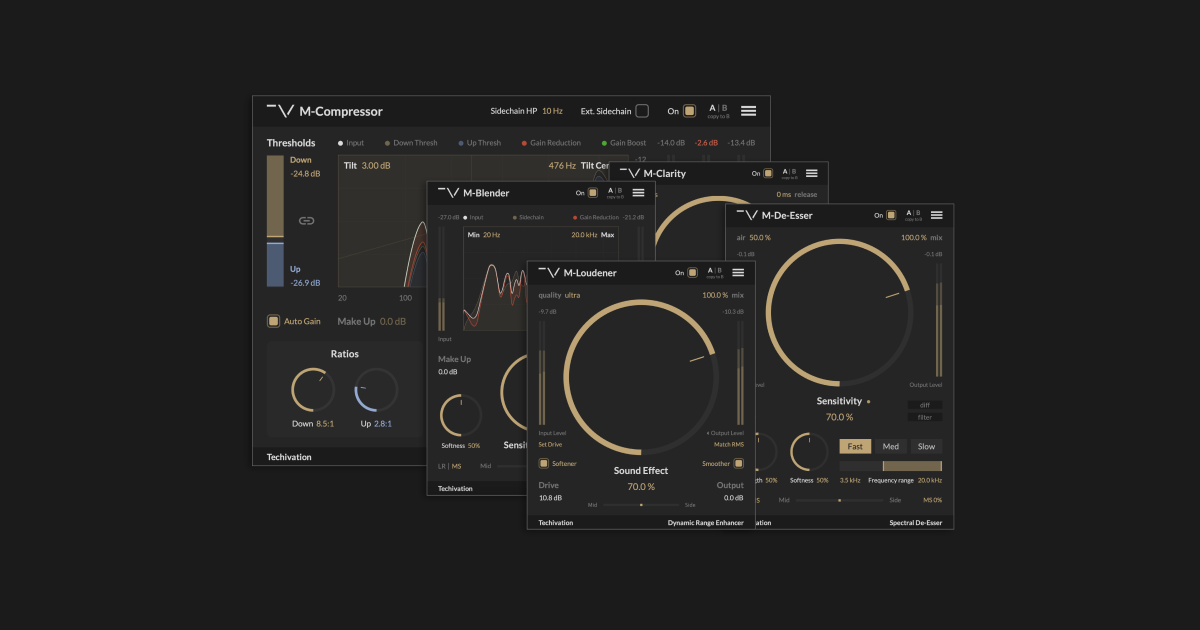
Task: Toggle the Smoother switch in M-Loudener
Action: [737, 463]
